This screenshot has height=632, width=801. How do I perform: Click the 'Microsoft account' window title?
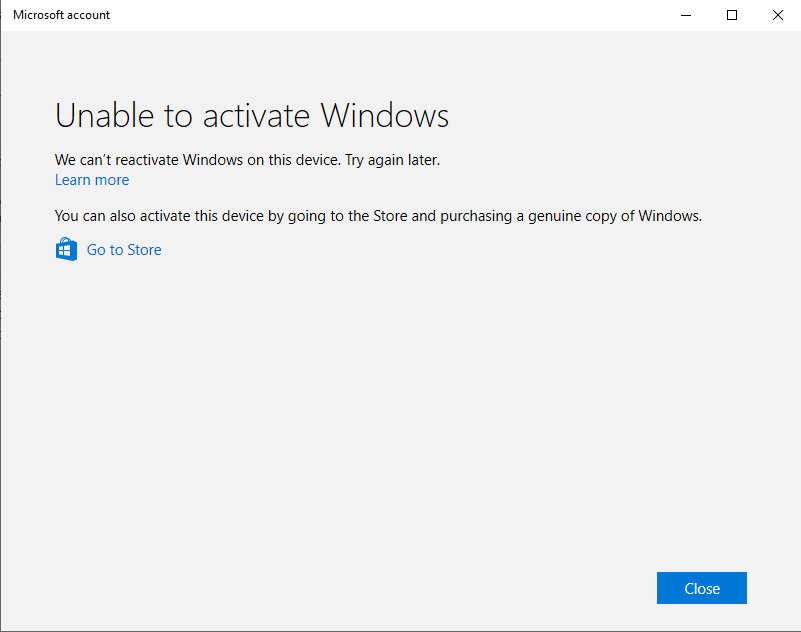click(x=61, y=15)
